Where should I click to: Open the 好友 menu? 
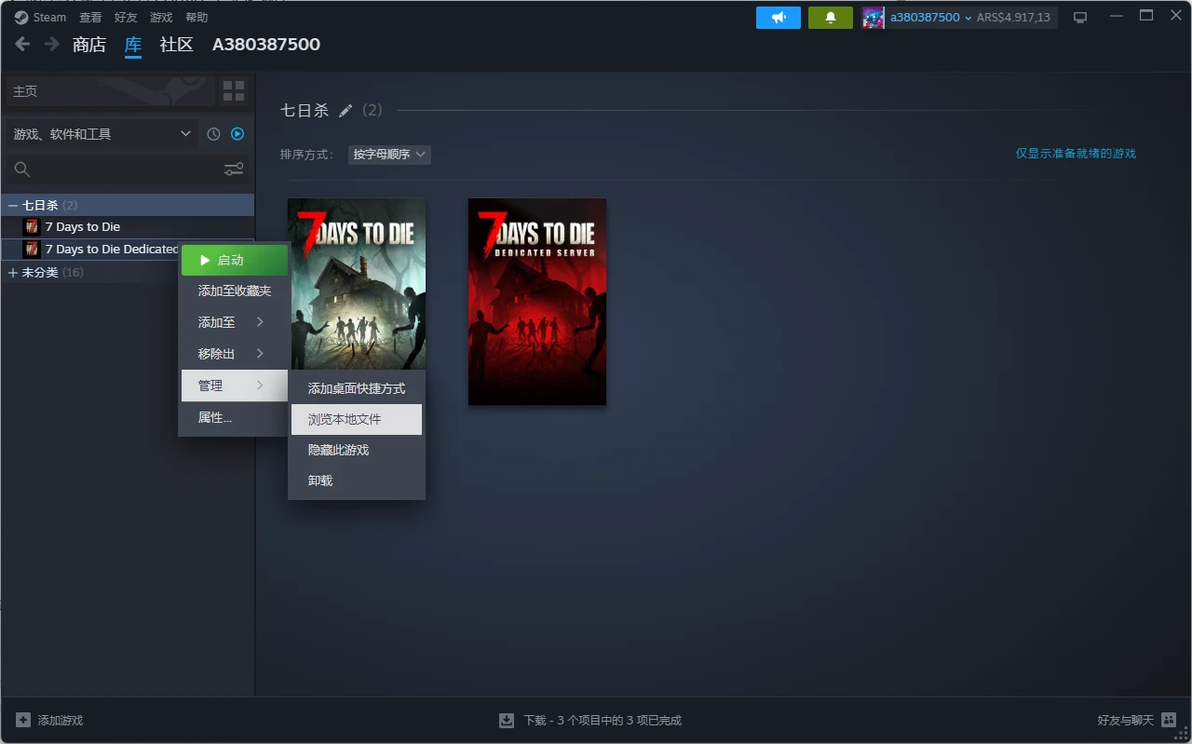(x=125, y=17)
